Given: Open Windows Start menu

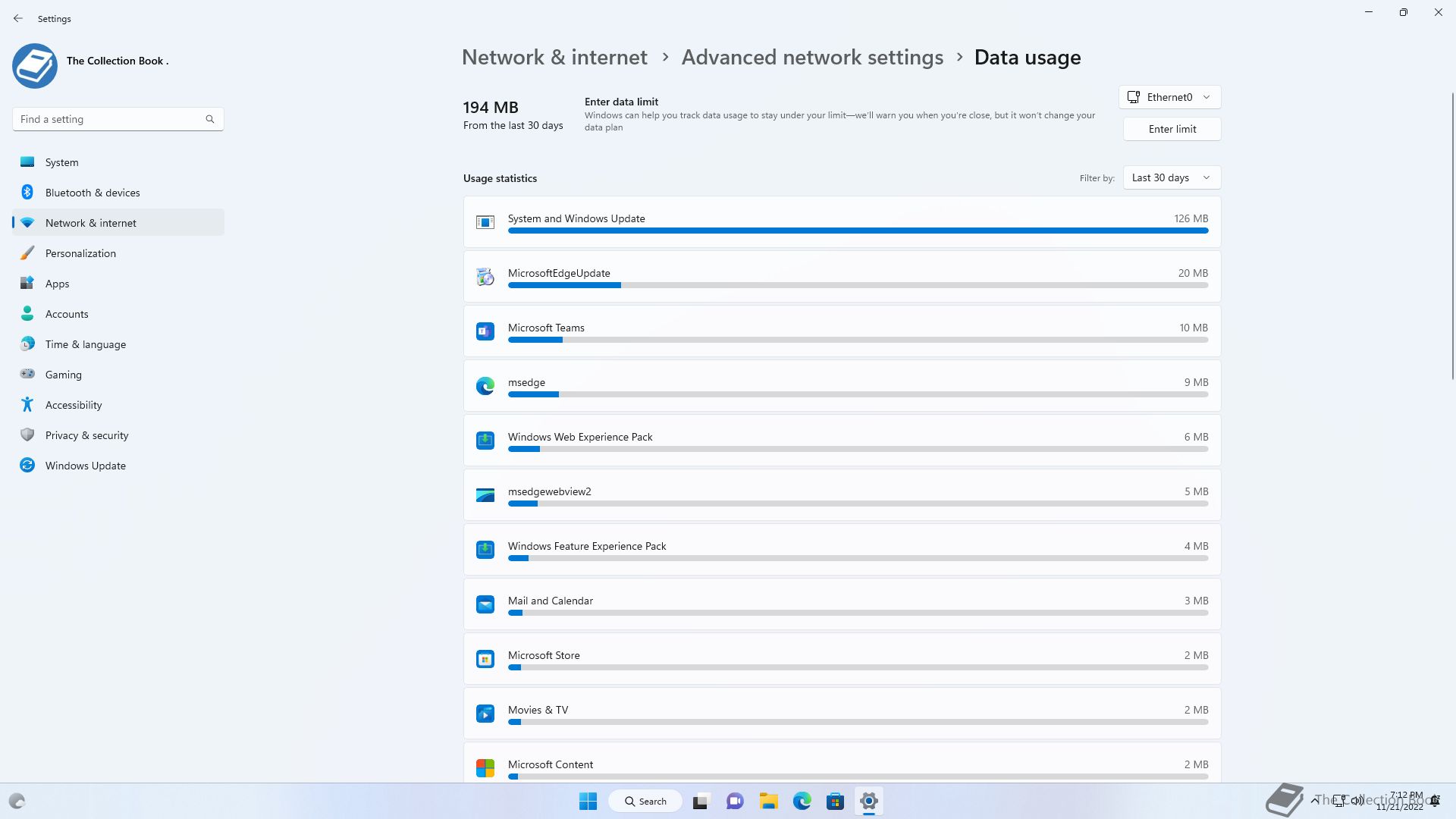Looking at the screenshot, I should click(588, 801).
